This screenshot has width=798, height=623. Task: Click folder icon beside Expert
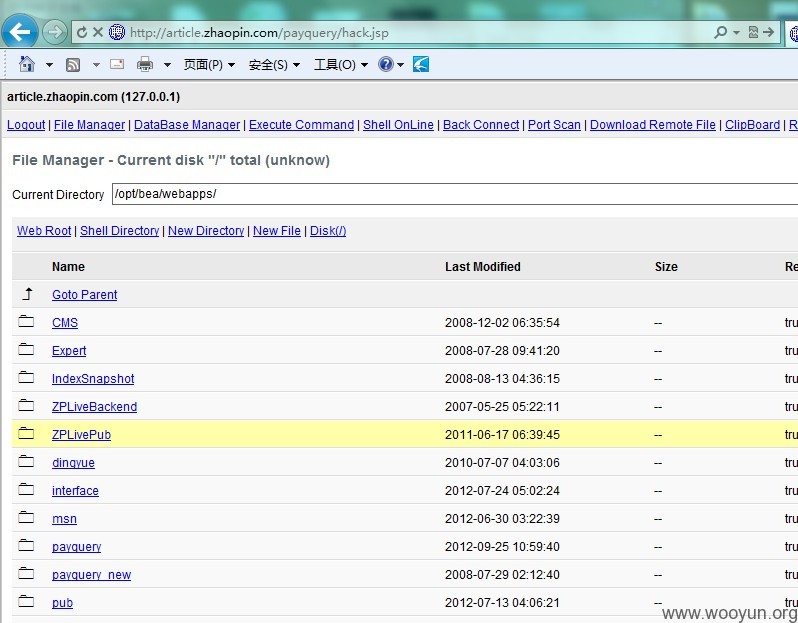point(26,350)
